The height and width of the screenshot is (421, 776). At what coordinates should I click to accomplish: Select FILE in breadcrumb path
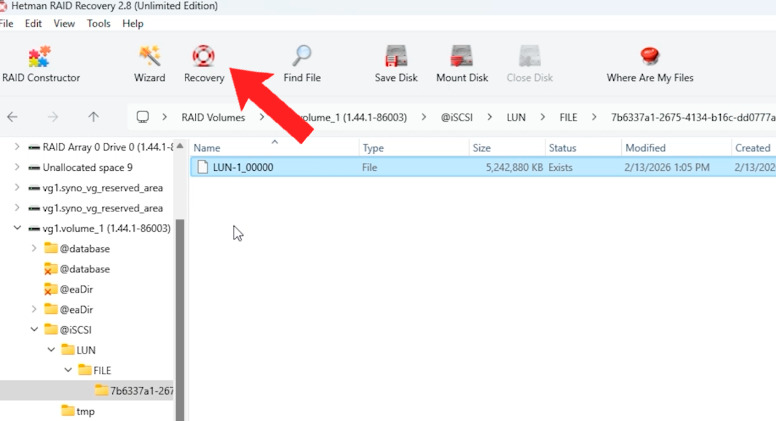[568, 117]
